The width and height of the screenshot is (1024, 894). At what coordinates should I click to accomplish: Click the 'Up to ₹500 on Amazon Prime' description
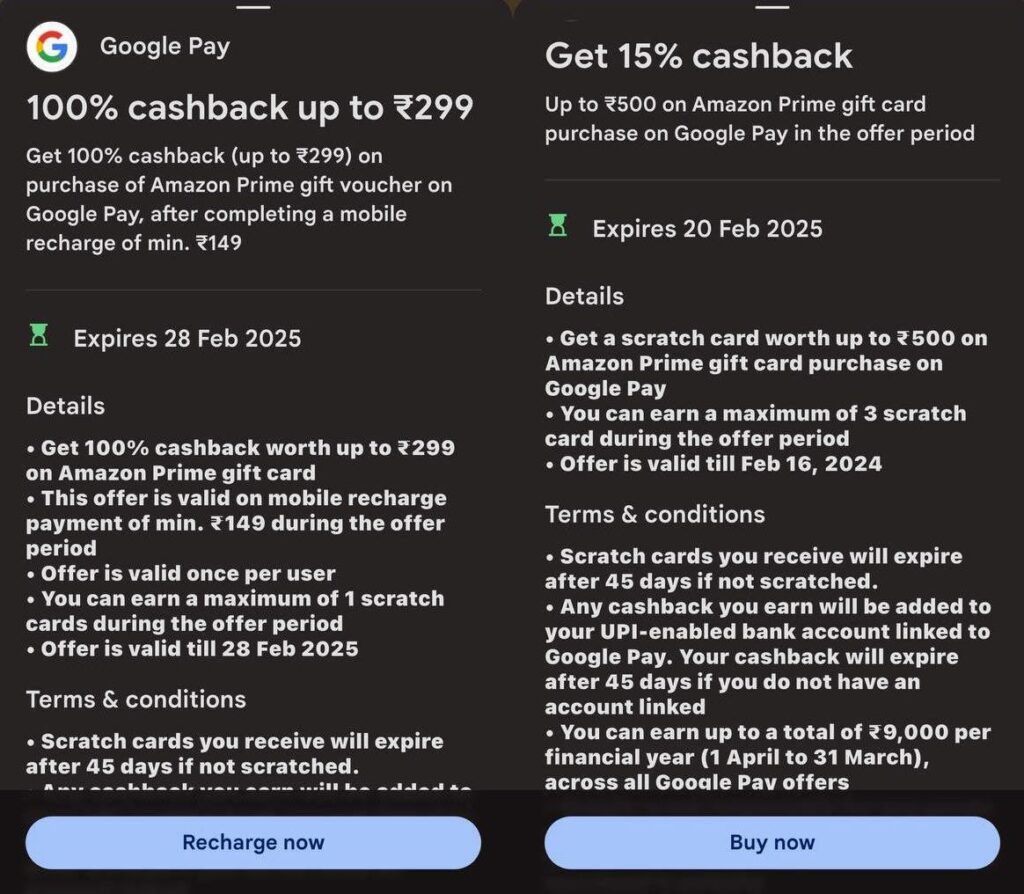click(759, 118)
